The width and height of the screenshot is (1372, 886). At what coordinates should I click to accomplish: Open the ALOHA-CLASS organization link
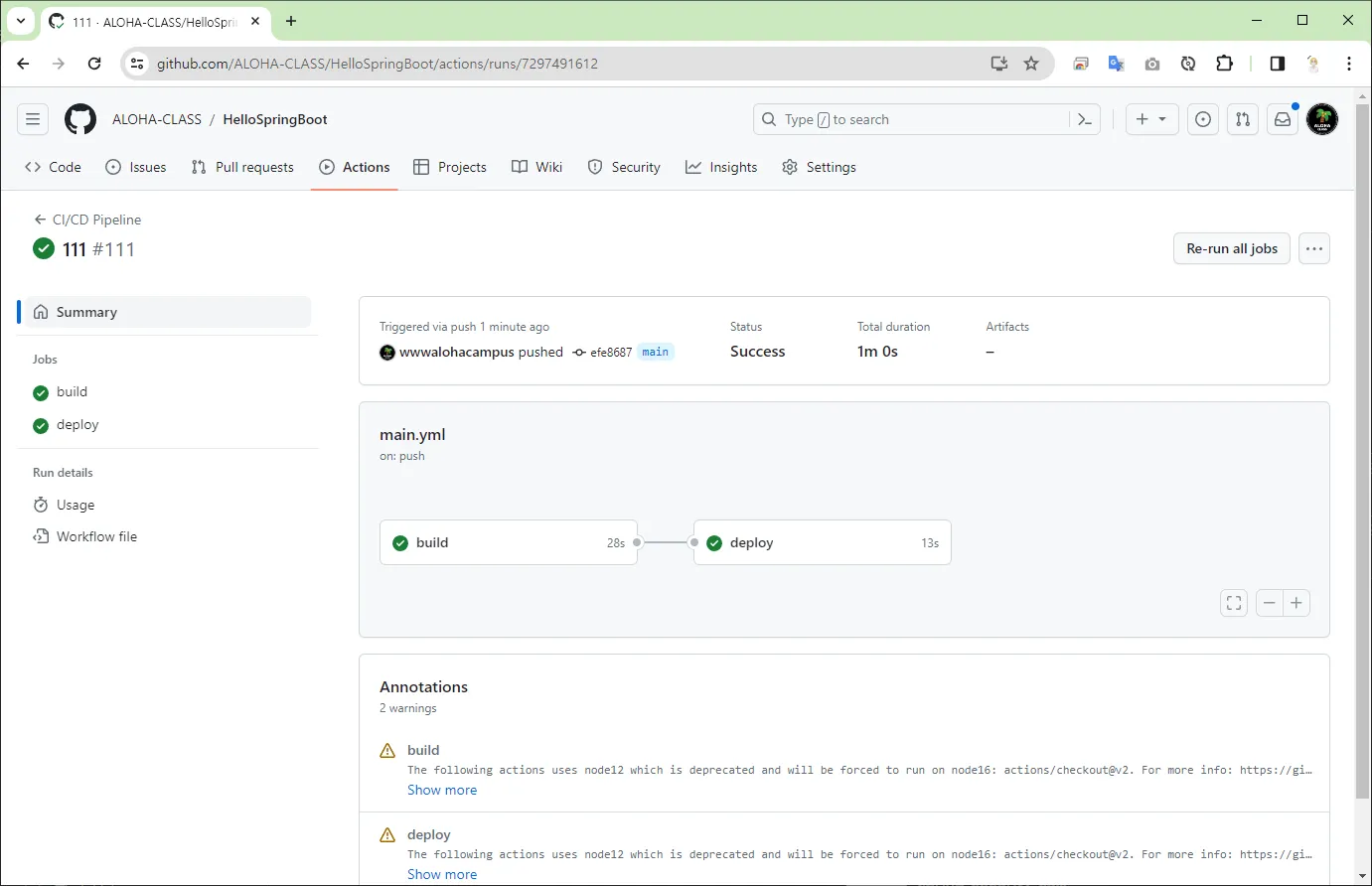[157, 119]
